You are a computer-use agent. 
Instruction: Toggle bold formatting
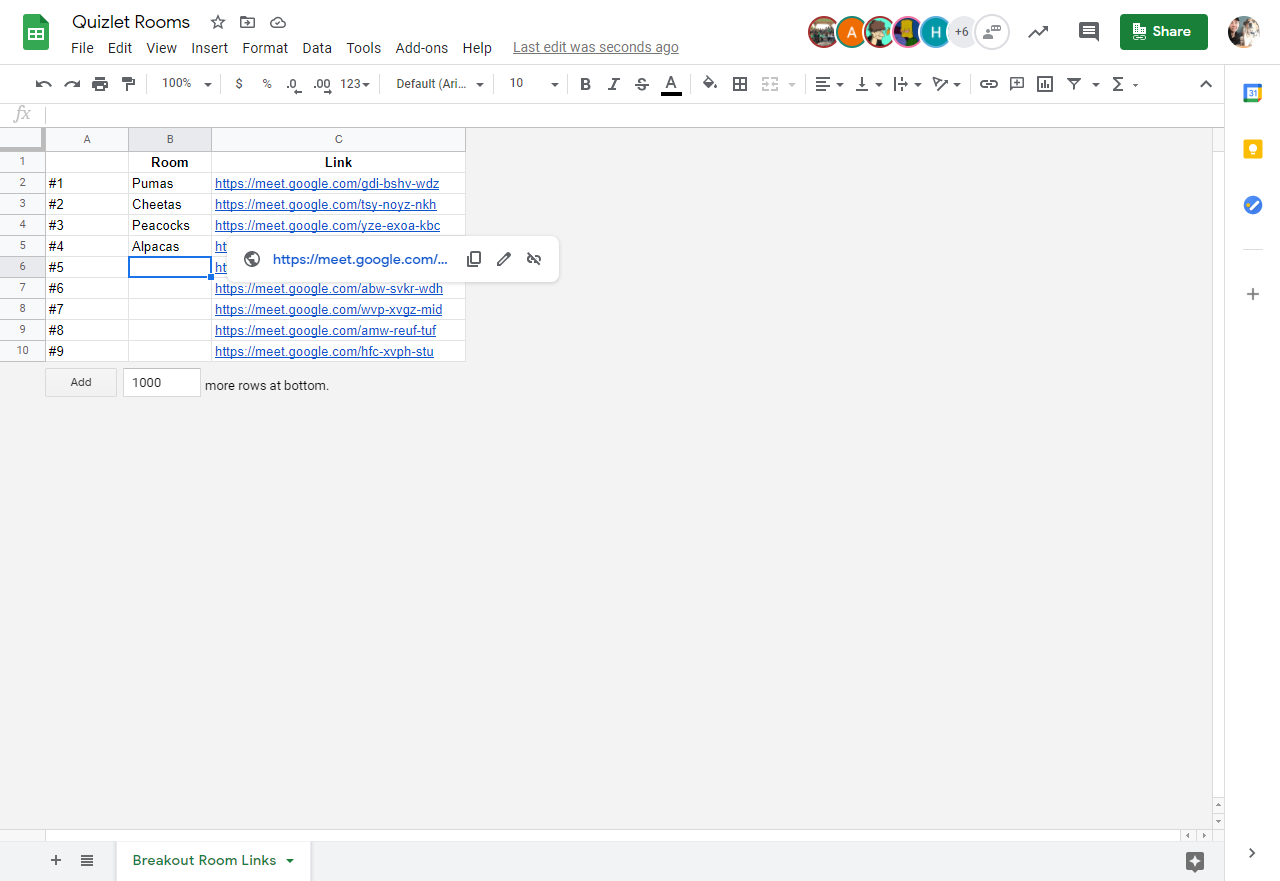coord(586,84)
